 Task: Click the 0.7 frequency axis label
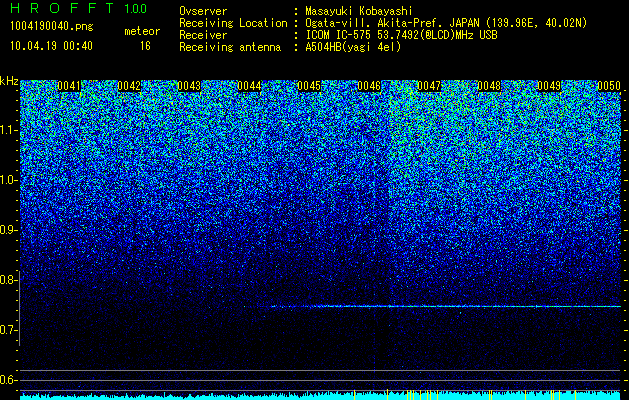click(7, 330)
